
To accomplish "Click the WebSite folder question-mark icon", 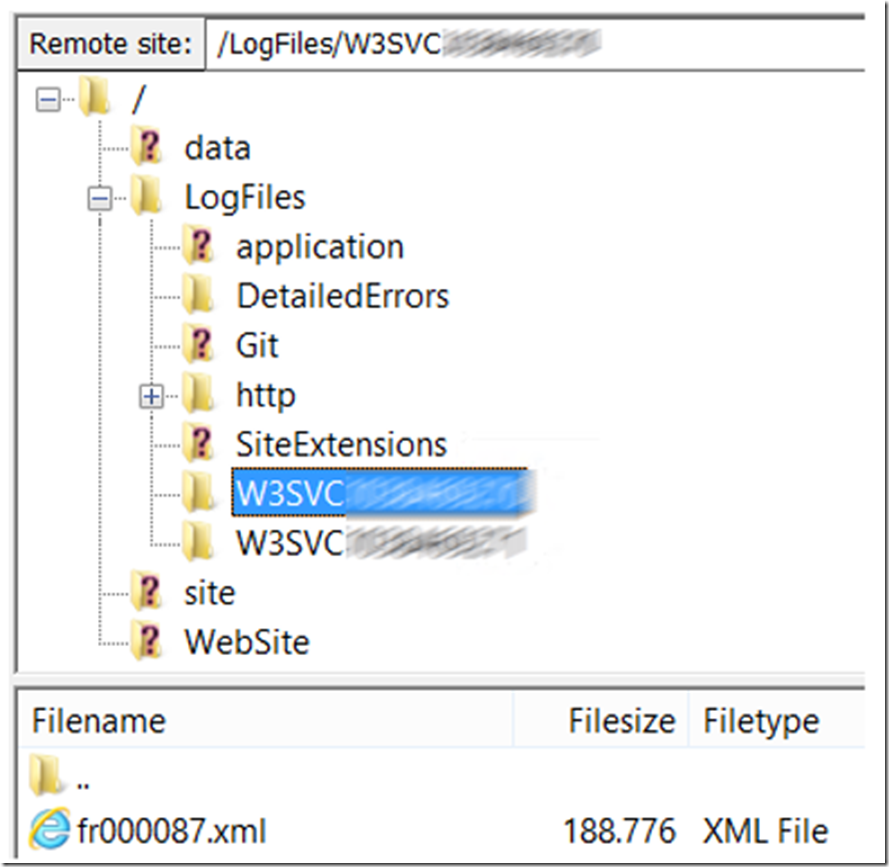I will [x=147, y=641].
